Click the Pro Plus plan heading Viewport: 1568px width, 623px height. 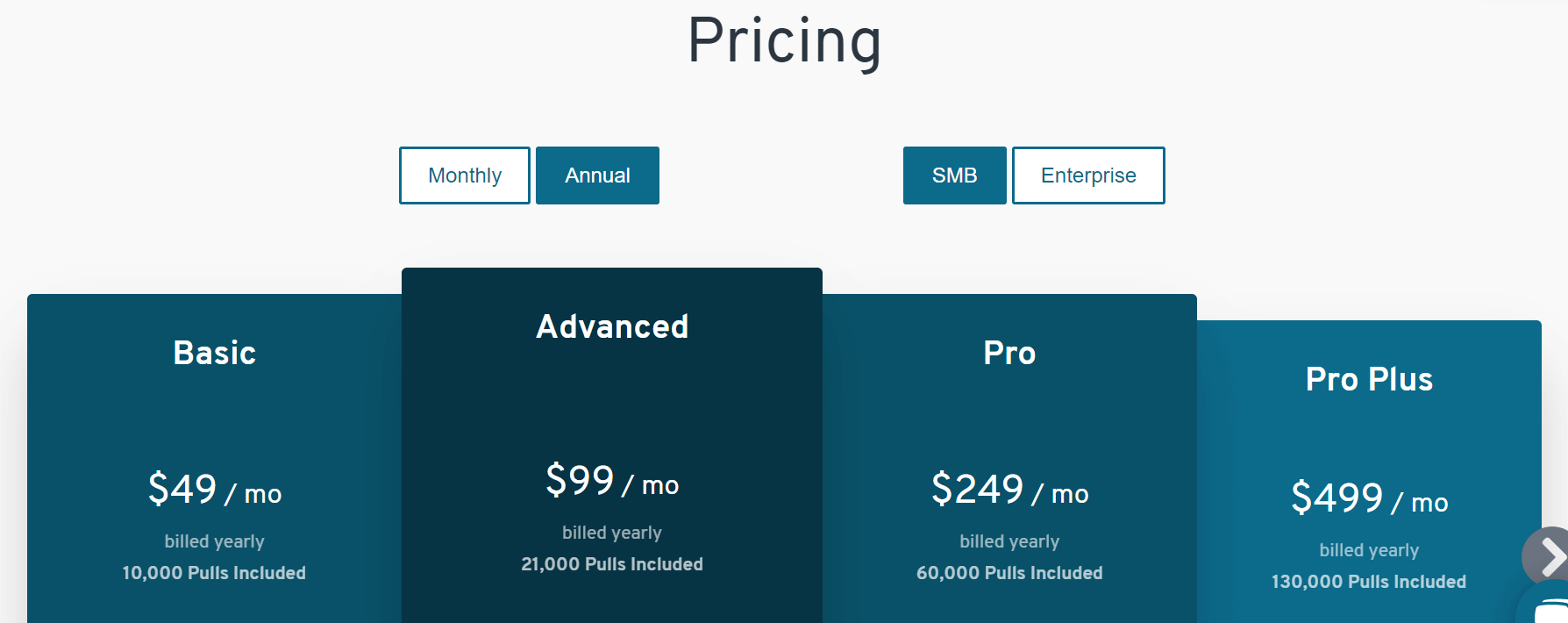click(1369, 379)
